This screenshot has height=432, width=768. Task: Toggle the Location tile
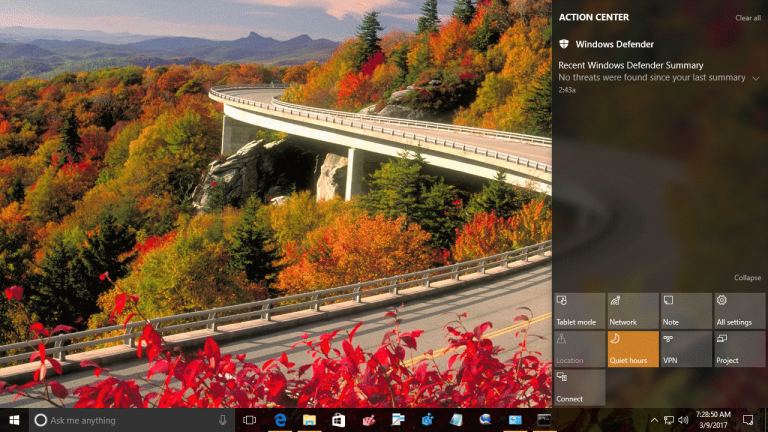tap(580, 349)
